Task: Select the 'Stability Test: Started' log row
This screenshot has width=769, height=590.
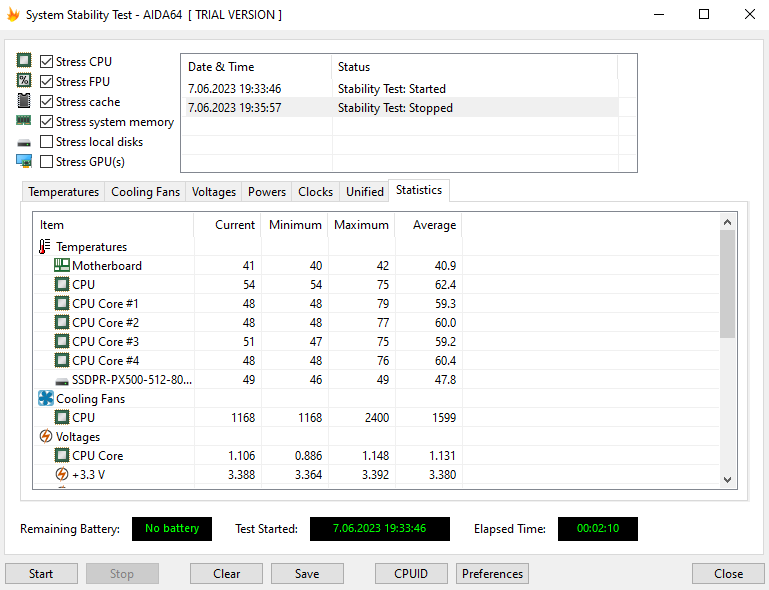Action: [x=400, y=89]
